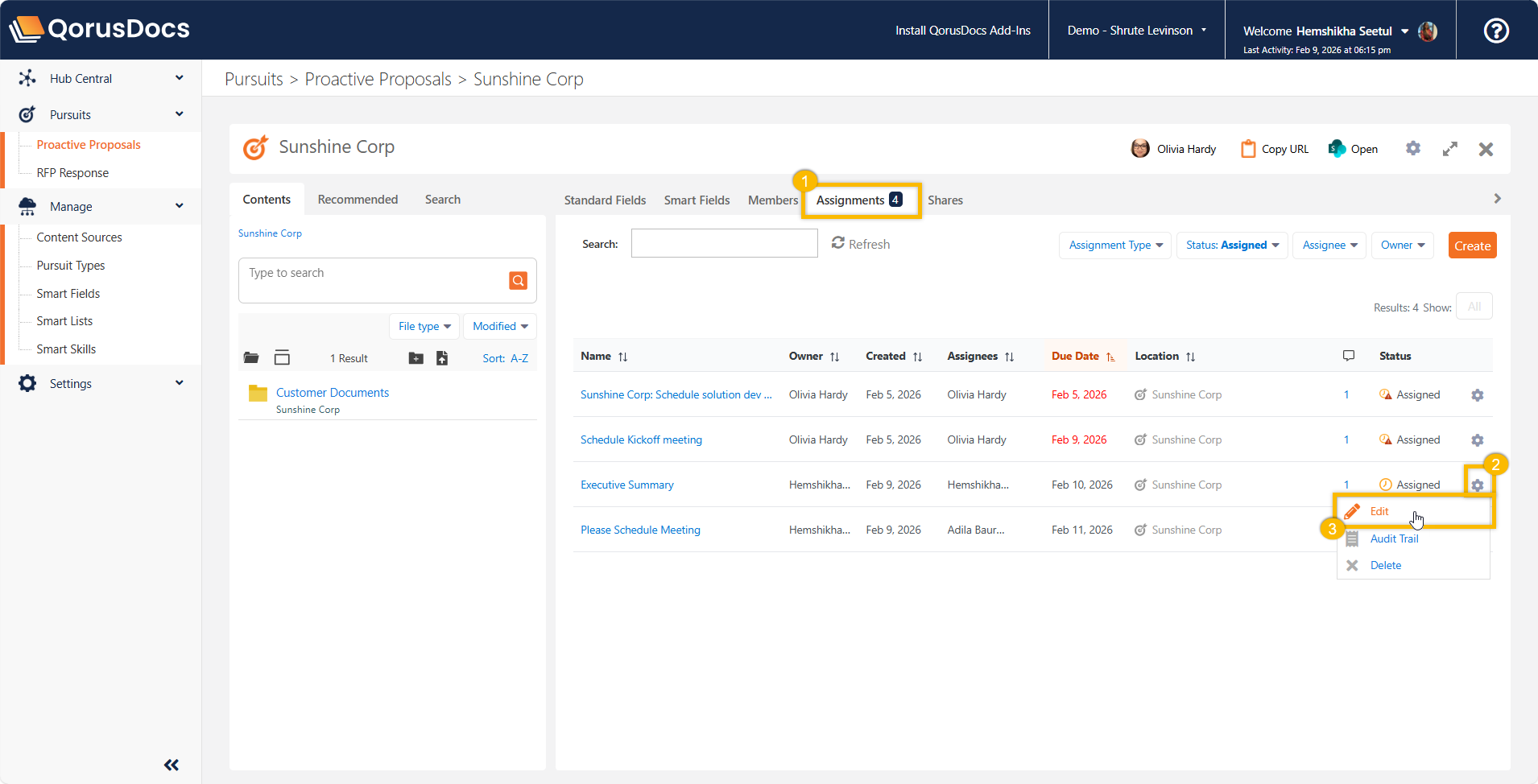Click the assignments Search input field
The height and width of the screenshot is (784, 1538).
724,243
